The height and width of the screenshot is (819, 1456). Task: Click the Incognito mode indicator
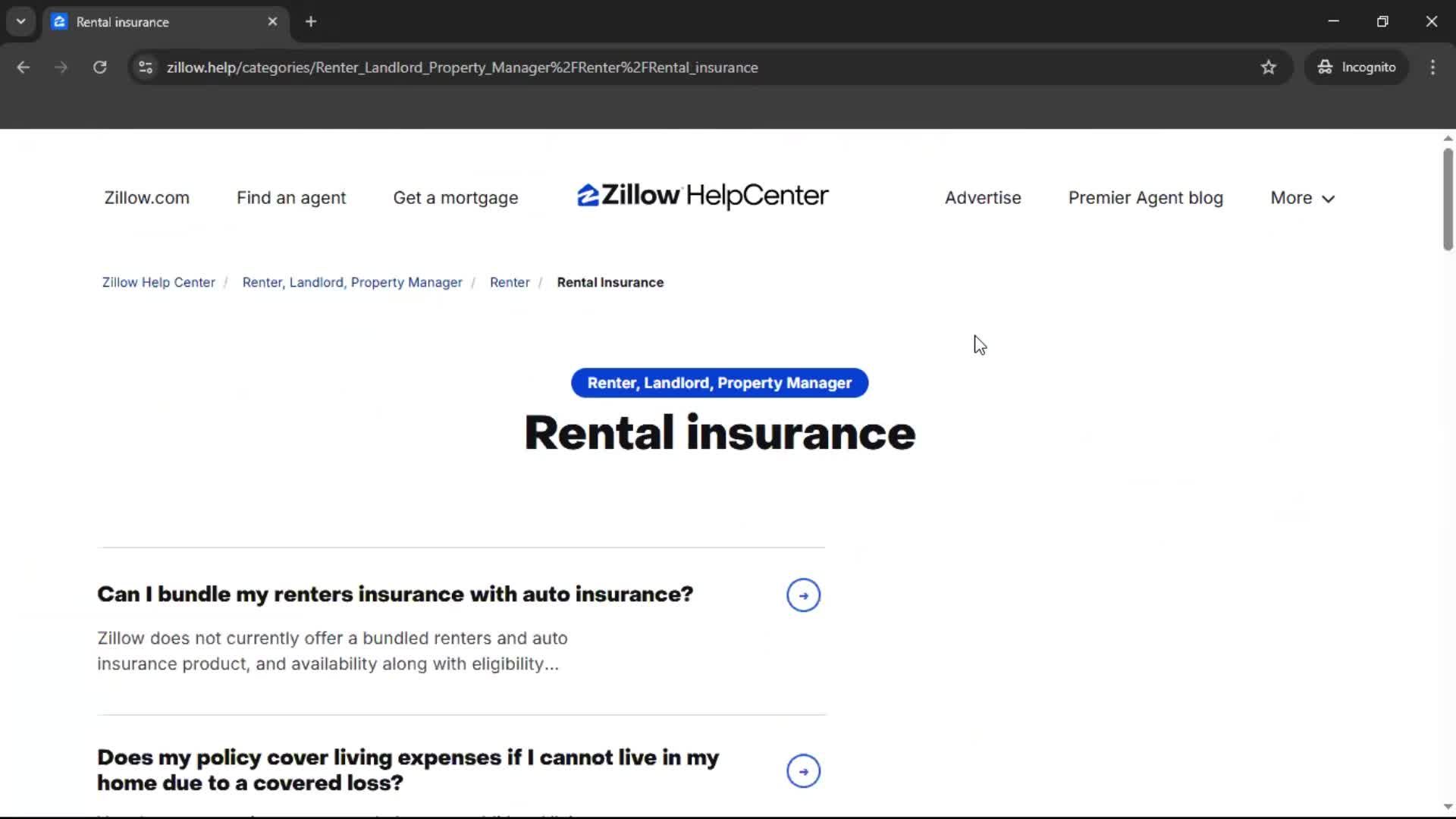pyautogui.click(x=1357, y=67)
